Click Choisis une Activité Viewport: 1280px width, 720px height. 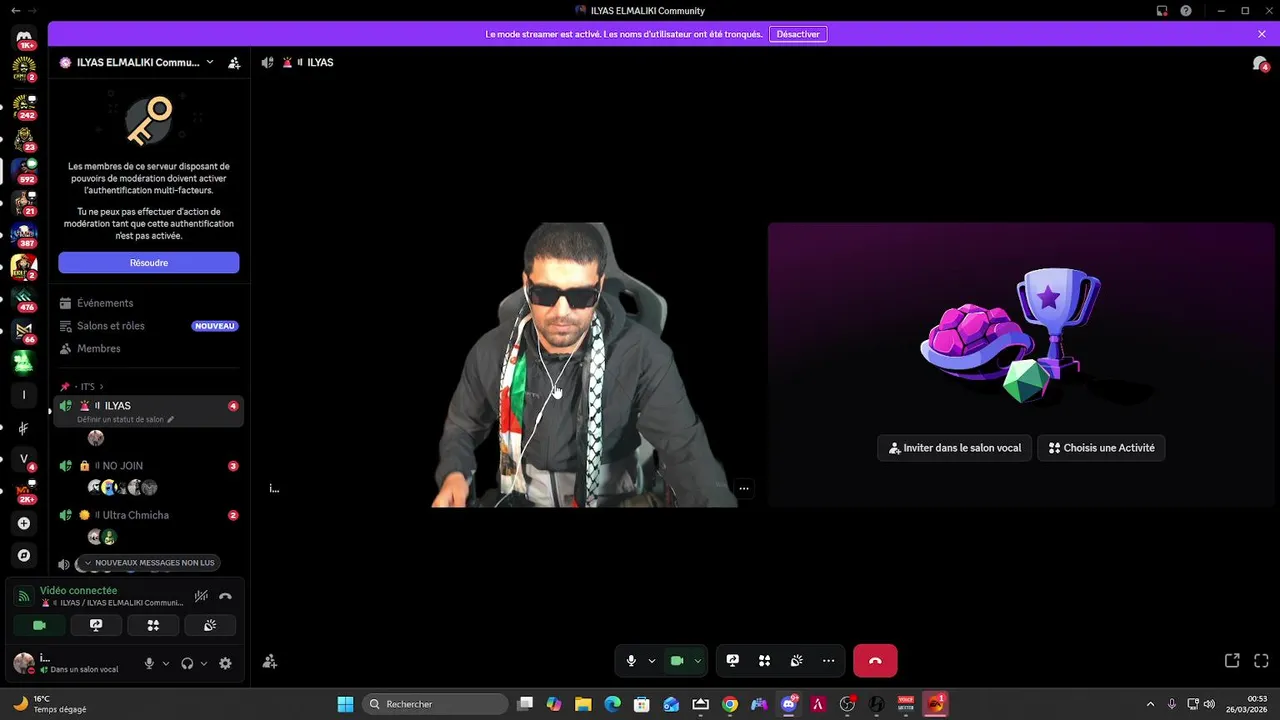[1101, 448]
